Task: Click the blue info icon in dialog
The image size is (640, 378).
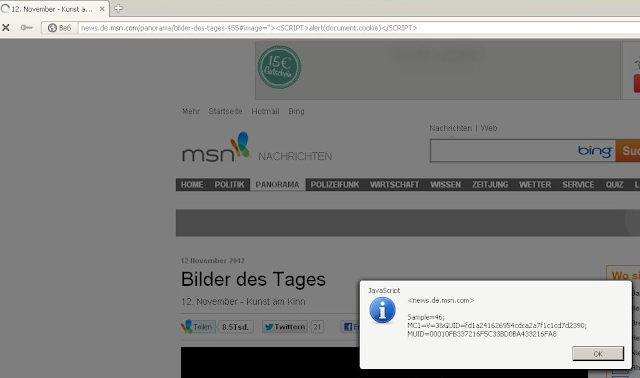Action: (382, 310)
